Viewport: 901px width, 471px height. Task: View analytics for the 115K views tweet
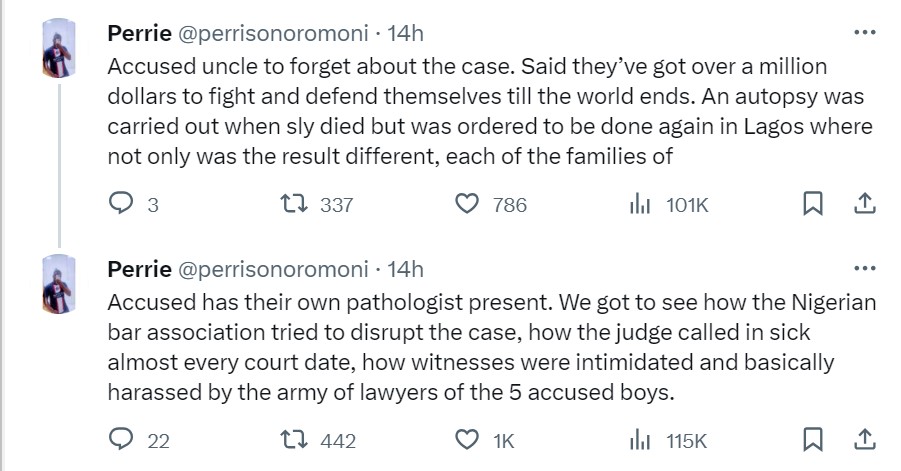[x=640, y=440]
